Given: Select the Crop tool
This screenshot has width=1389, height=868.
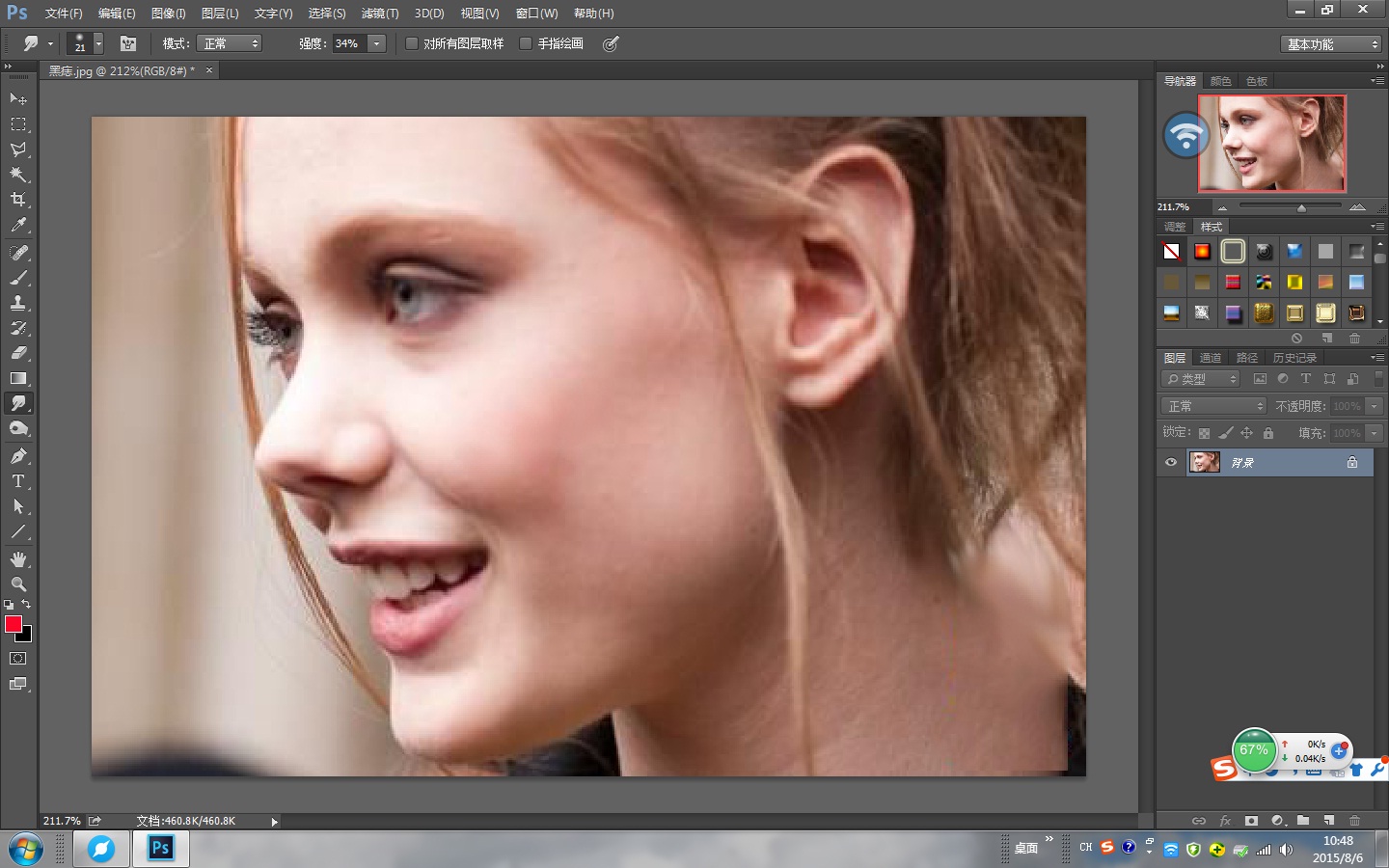Looking at the screenshot, I should click(18, 200).
